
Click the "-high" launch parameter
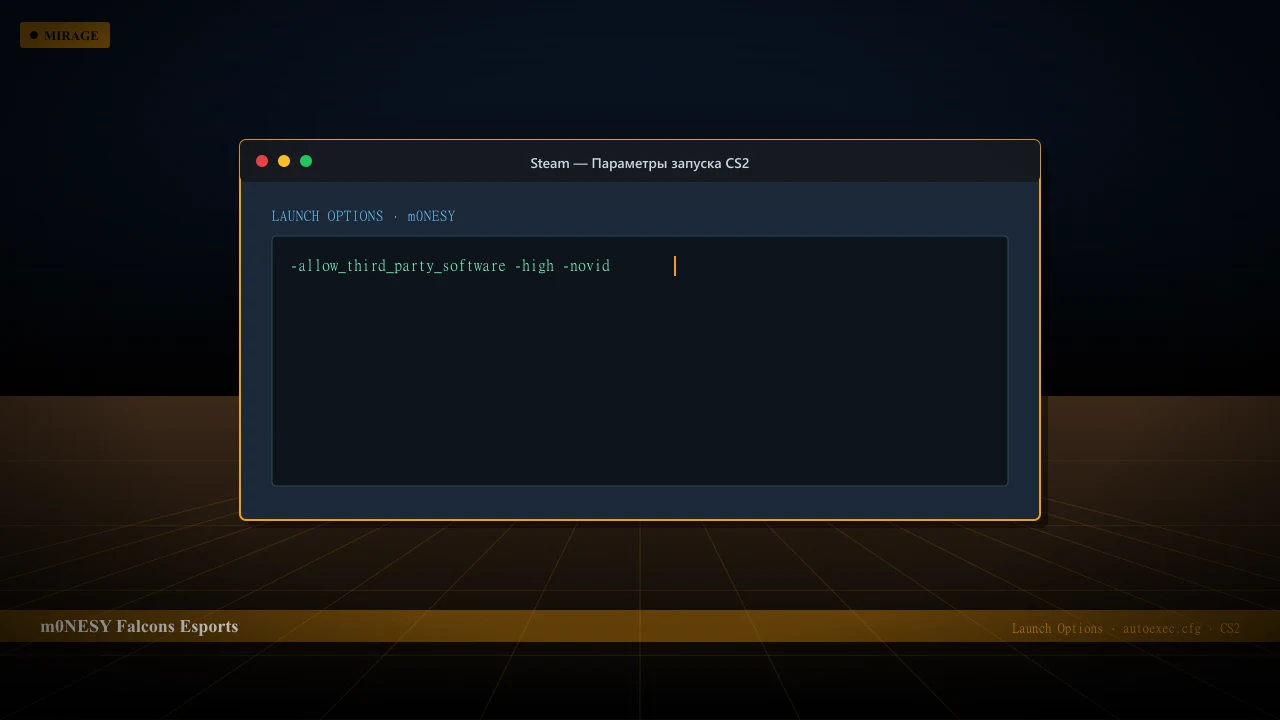click(534, 266)
